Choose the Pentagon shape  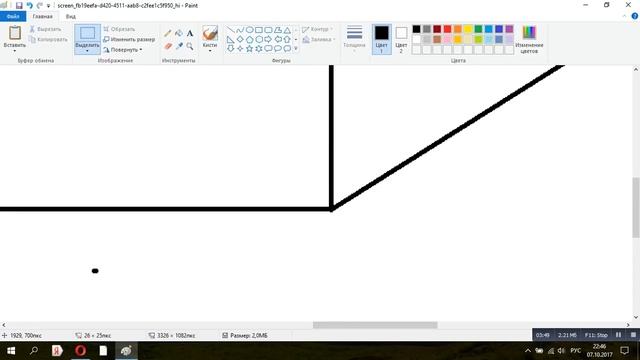tap(249, 40)
